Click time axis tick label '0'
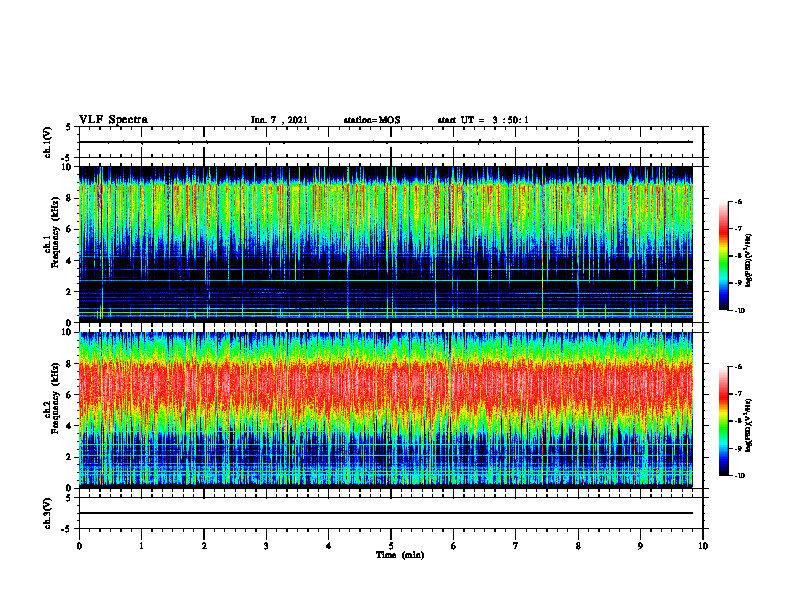This screenshot has width=792, height=612. click(79, 546)
